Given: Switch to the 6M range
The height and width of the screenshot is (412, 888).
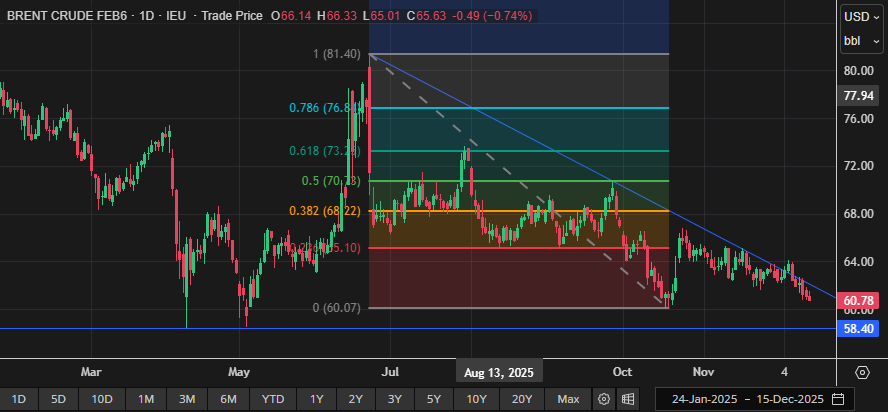Looking at the screenshot, I should click(x=228, y=399).
